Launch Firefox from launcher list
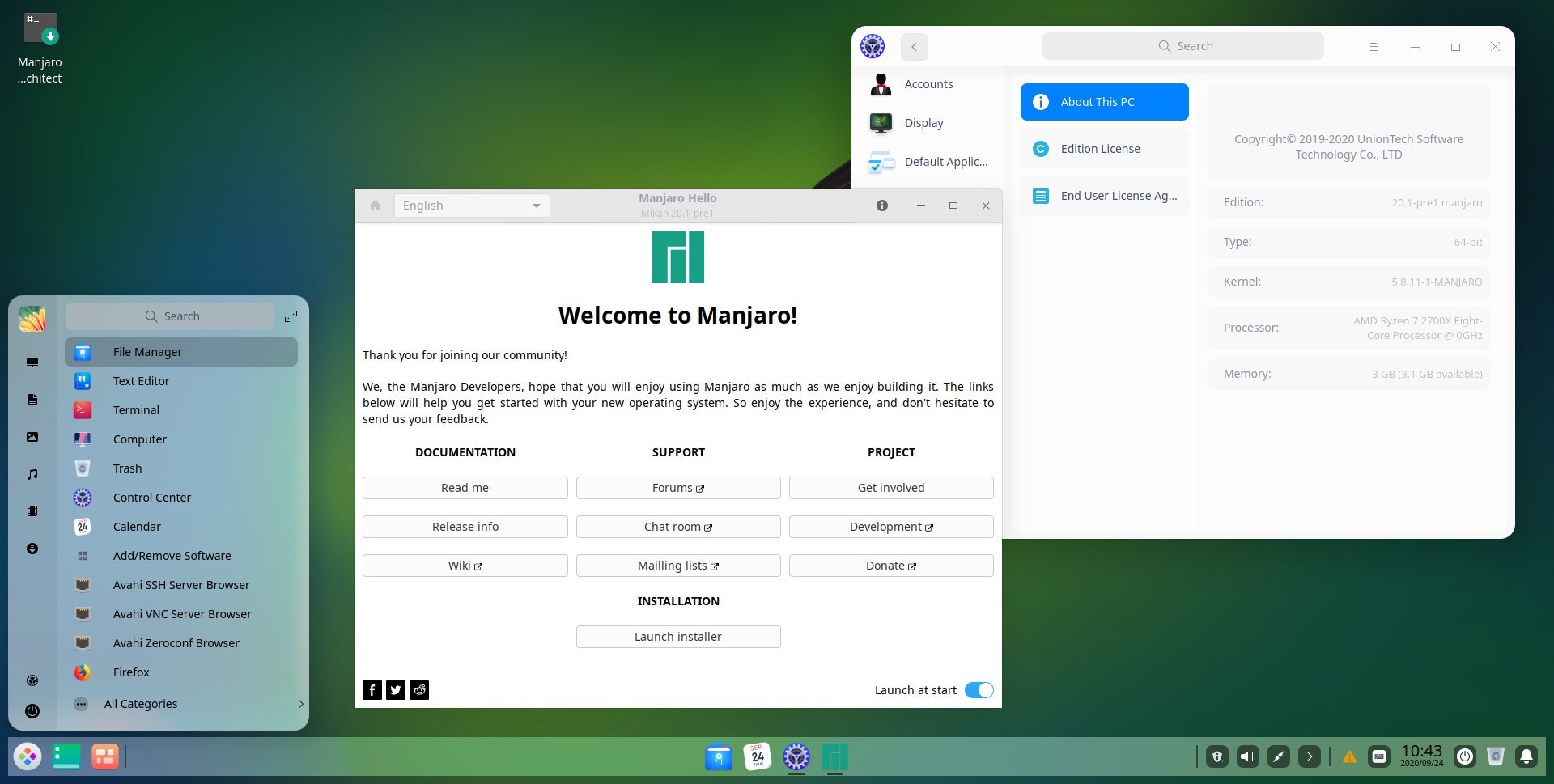 pos(181,672)
